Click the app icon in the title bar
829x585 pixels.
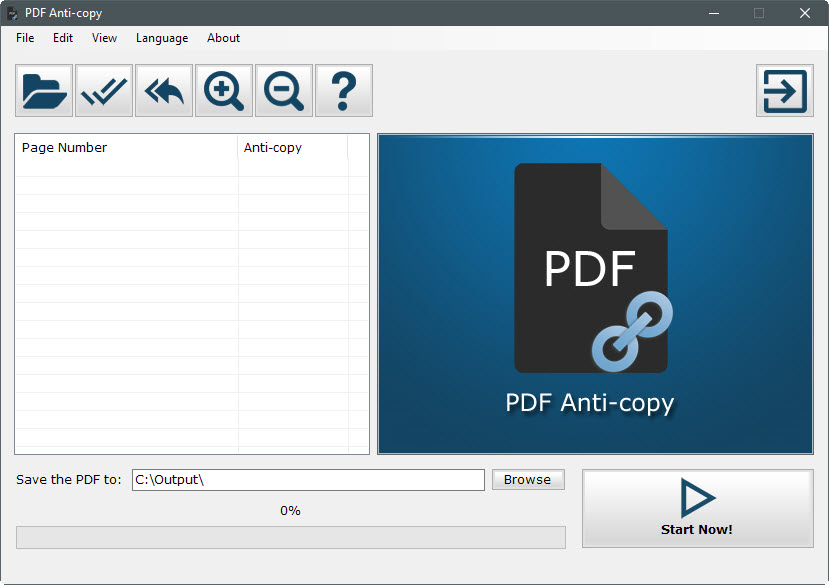coord(12,13)
